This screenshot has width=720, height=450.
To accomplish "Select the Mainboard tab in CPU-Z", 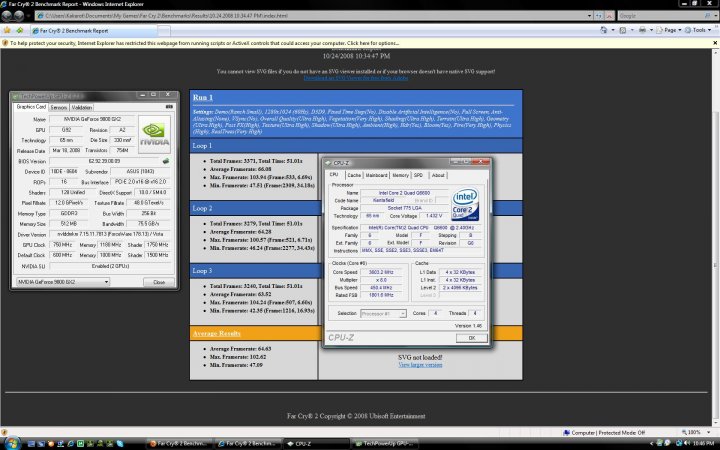I will [377, 175].
